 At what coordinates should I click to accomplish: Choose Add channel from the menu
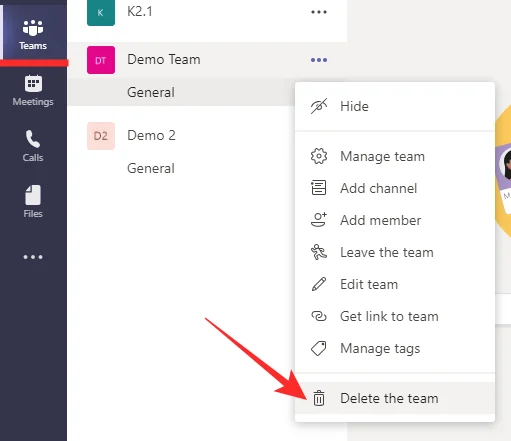click(395, 188)
